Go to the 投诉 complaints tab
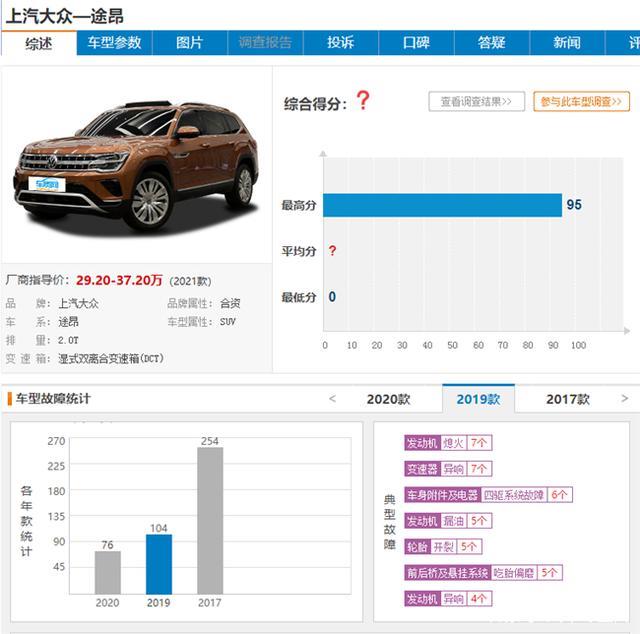 [340, 42]
